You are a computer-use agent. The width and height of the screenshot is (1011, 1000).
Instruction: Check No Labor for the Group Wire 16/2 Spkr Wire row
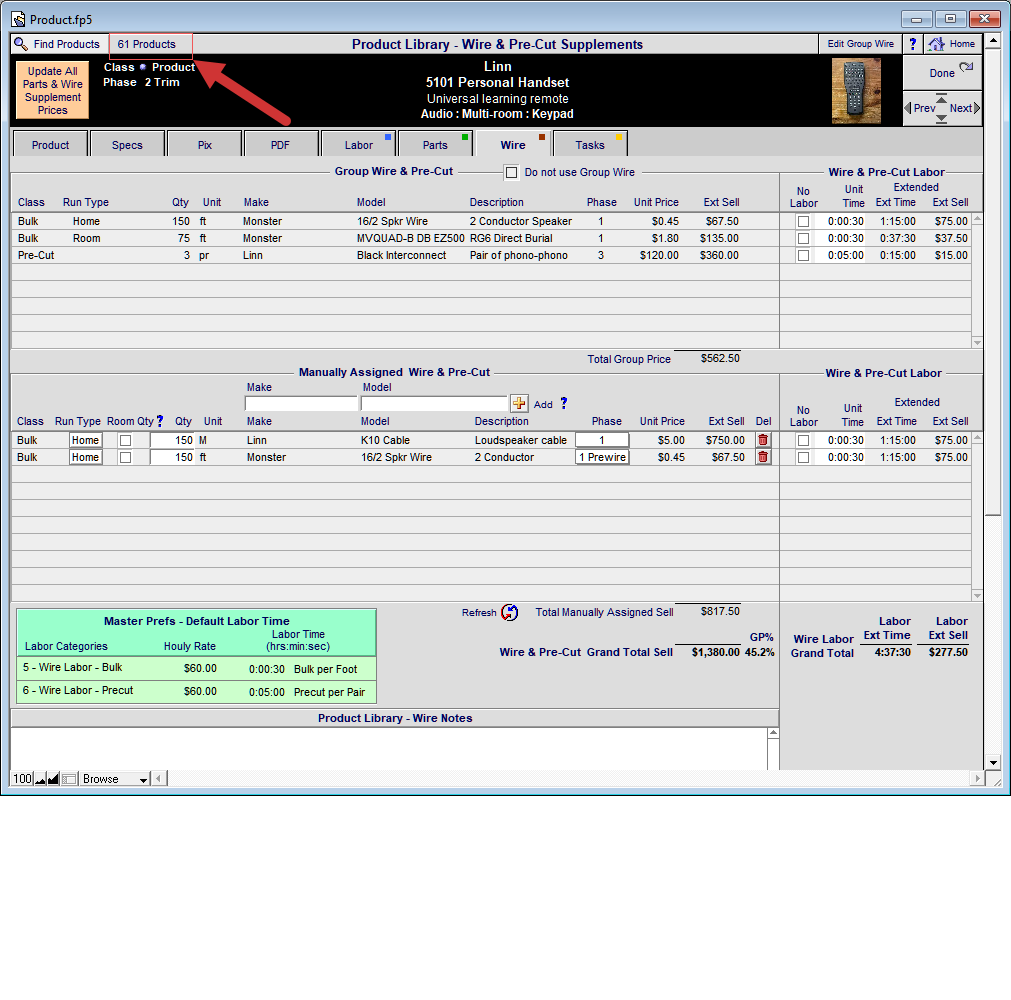pos(803,221)
